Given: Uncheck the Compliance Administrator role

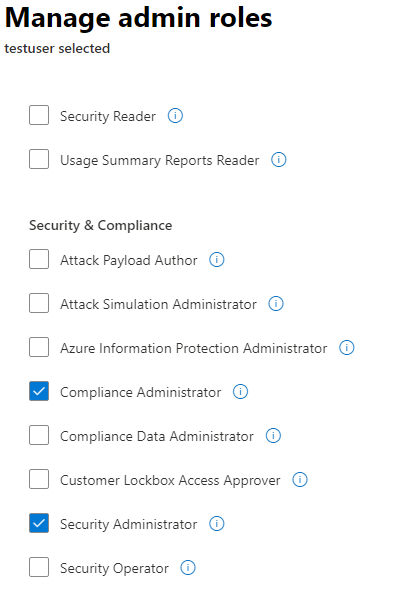Looking at the screenshot, I should pos(39,391).
